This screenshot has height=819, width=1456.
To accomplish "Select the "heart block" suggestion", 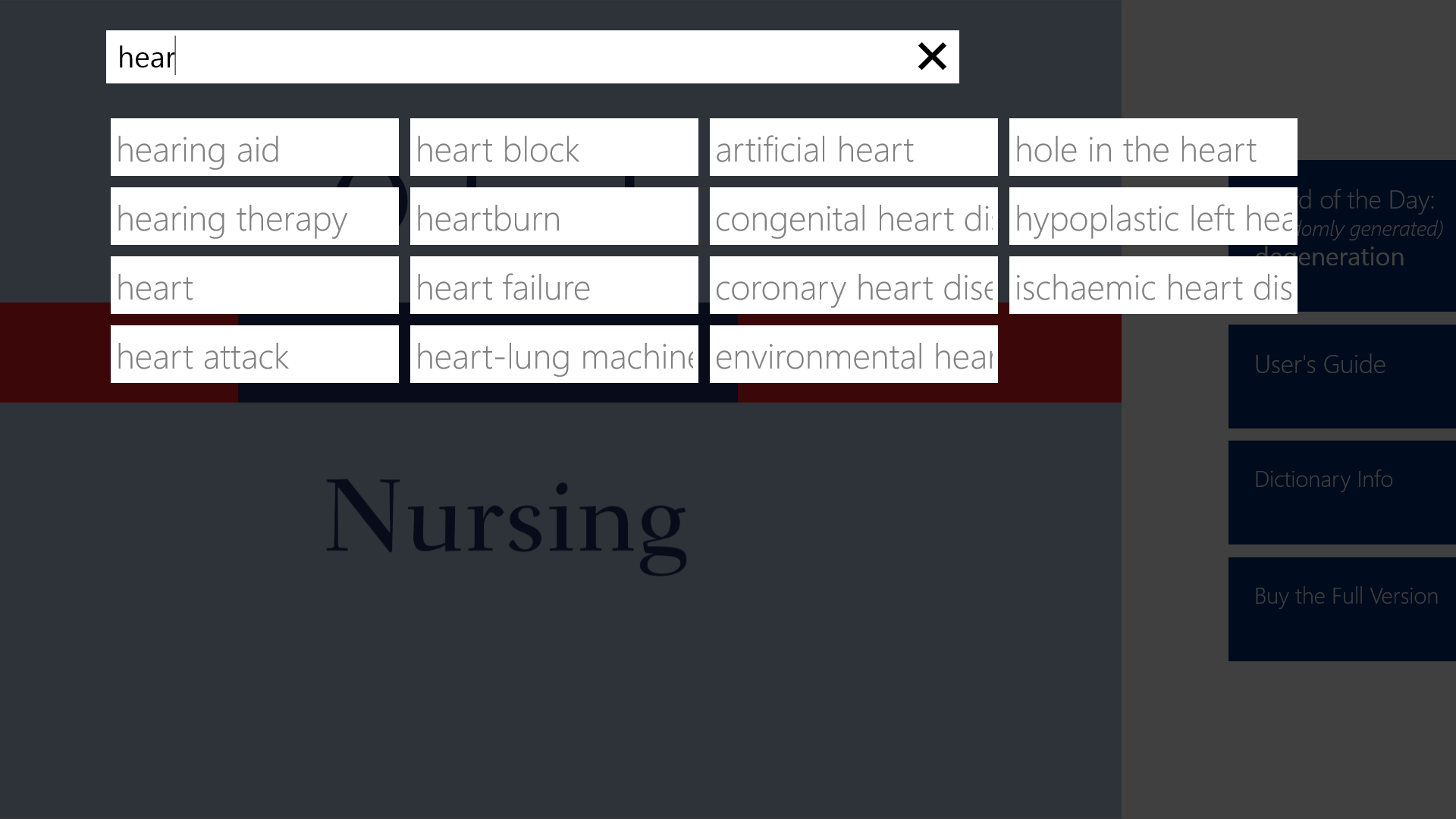I will coord(554,147).
